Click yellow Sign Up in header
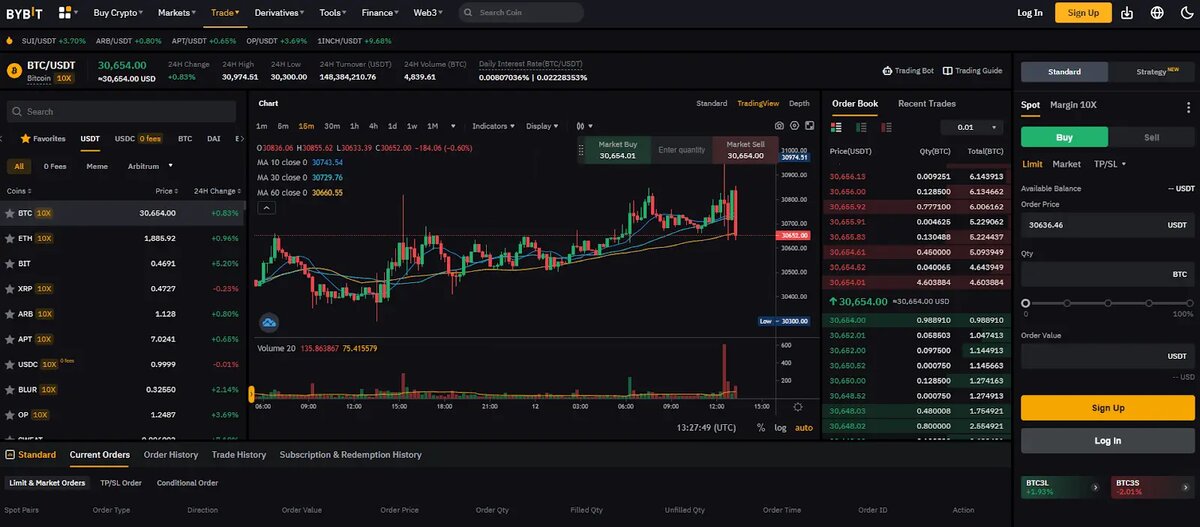The image size is (1200, 527). 1083,13
